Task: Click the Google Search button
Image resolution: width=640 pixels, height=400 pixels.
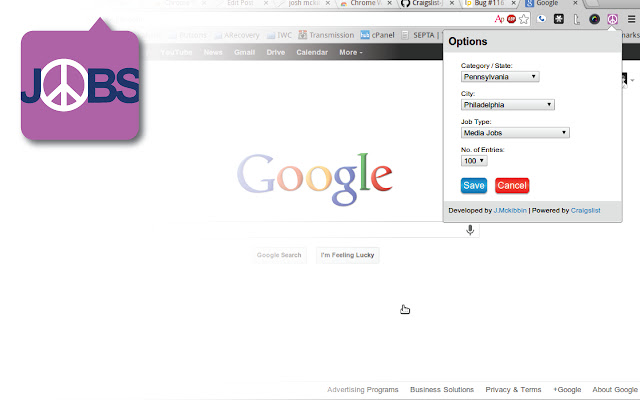Action: (x=279, y=255)
